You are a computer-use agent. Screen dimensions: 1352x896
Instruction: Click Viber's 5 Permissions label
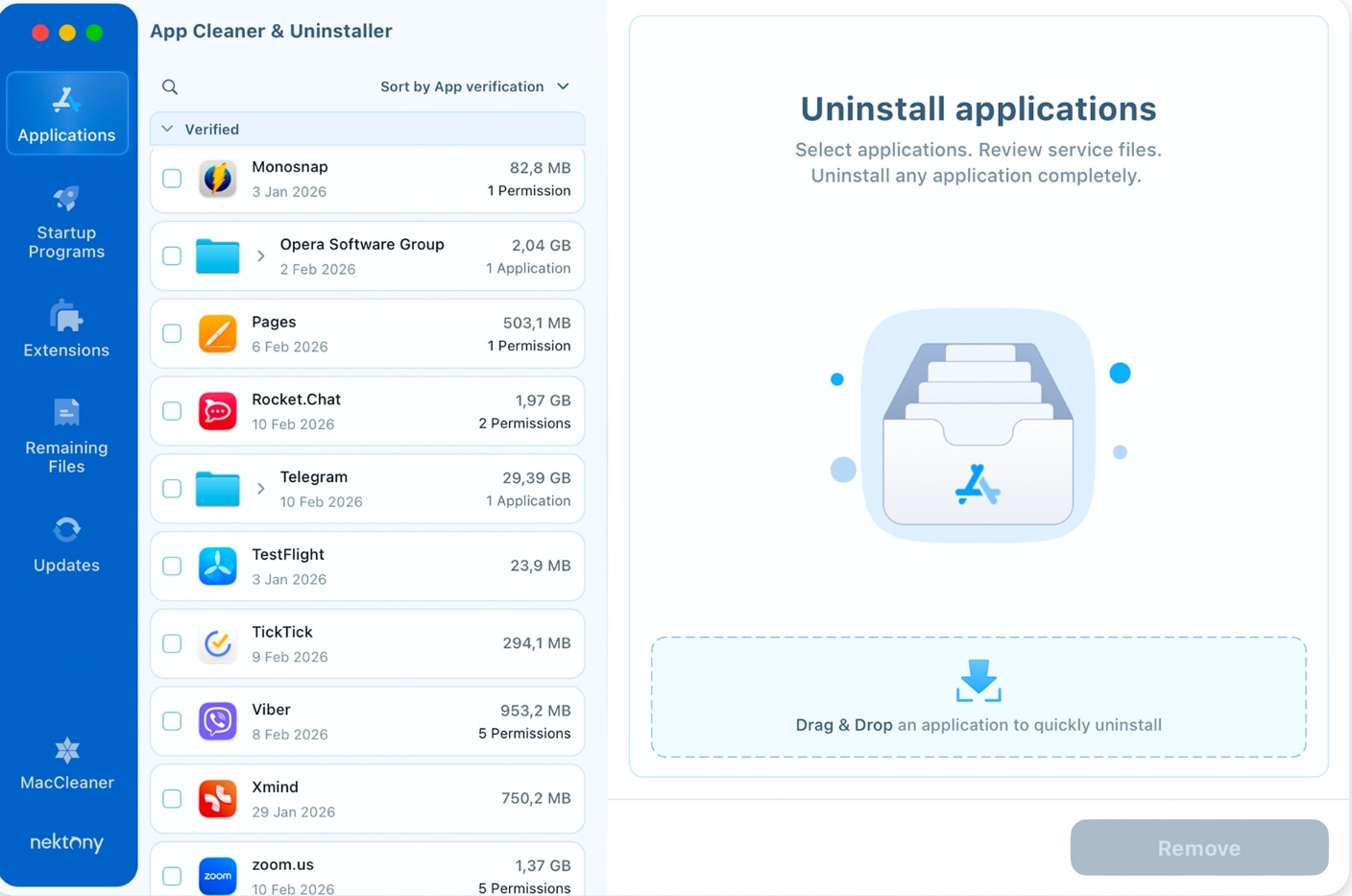point(524,734)
